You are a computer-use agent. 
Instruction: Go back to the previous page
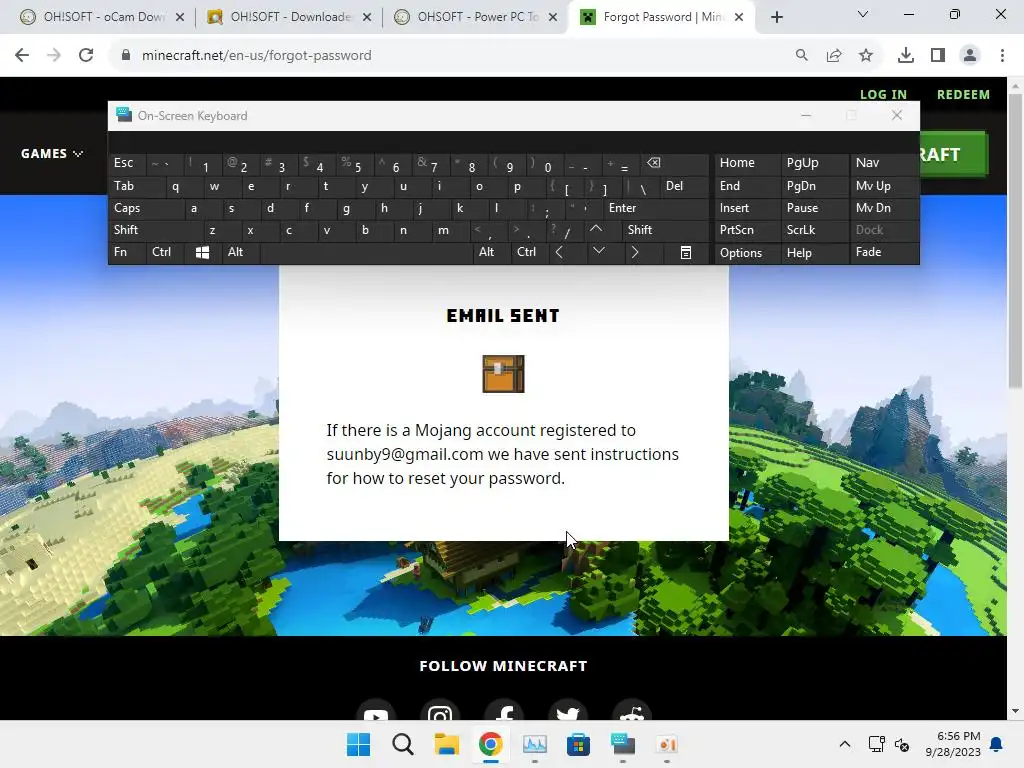point(22,56)
